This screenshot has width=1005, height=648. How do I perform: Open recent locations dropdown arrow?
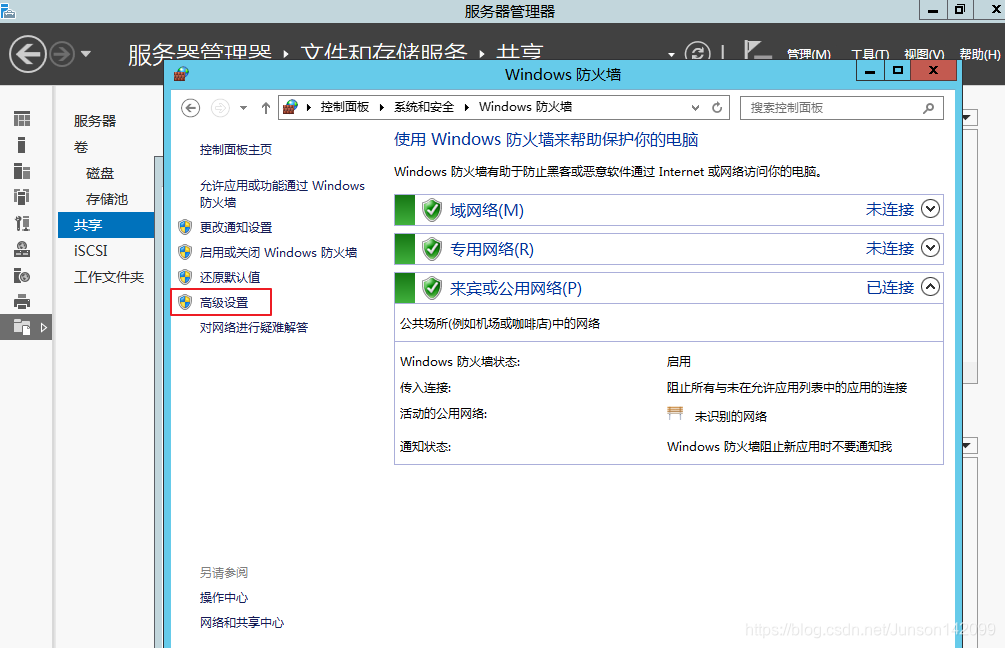coord(244,108)
